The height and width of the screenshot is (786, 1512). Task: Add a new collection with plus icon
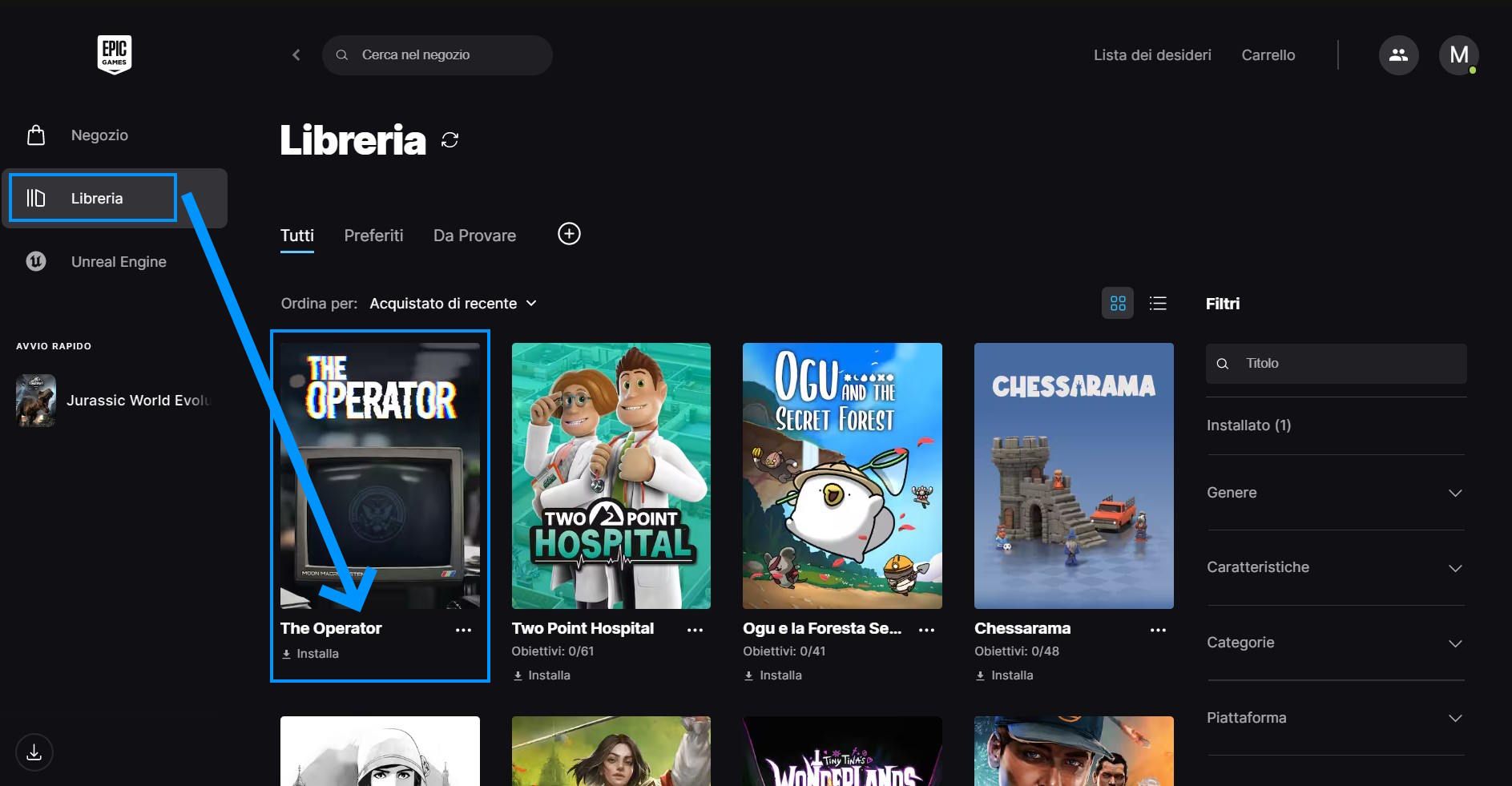coord(569,234)
